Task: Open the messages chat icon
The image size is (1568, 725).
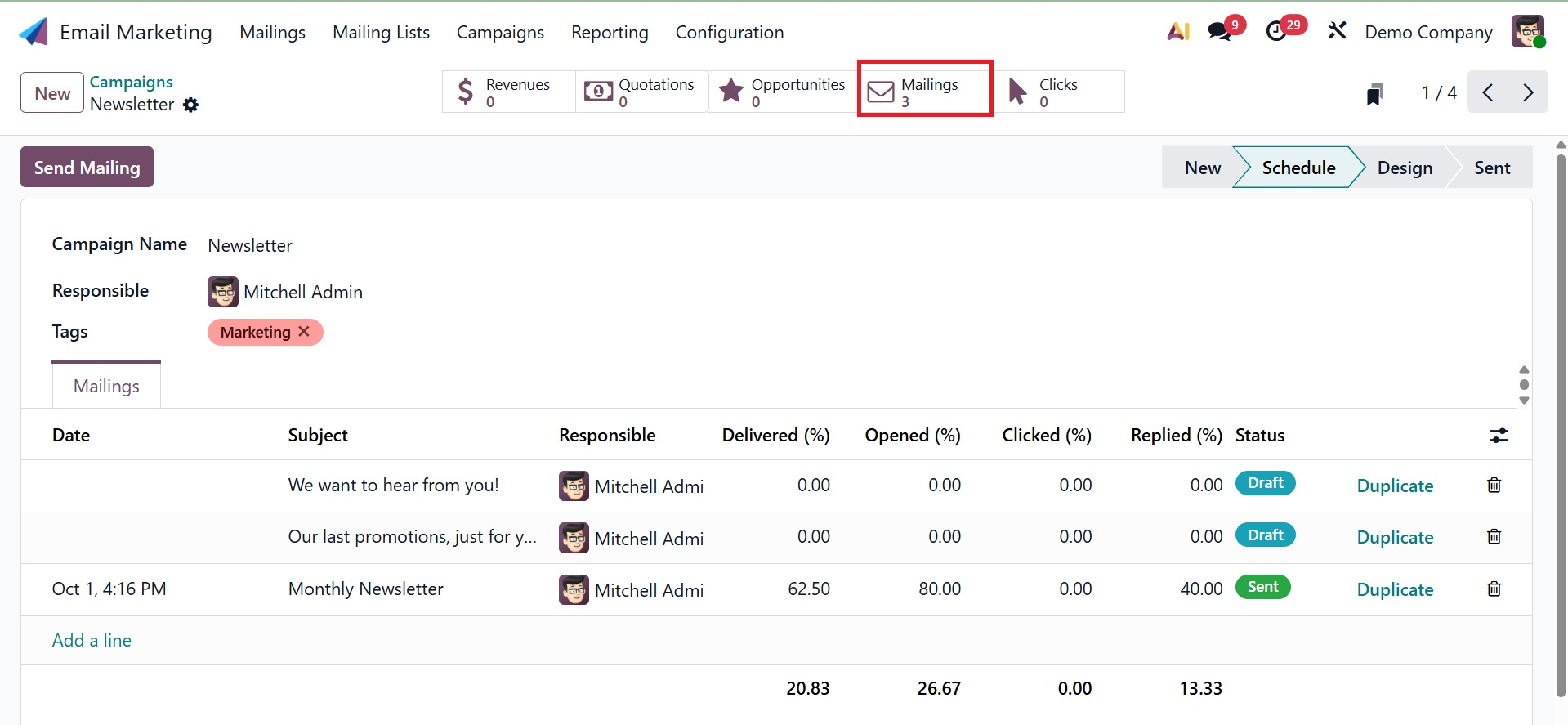Action: click(x=1220, y=32)
